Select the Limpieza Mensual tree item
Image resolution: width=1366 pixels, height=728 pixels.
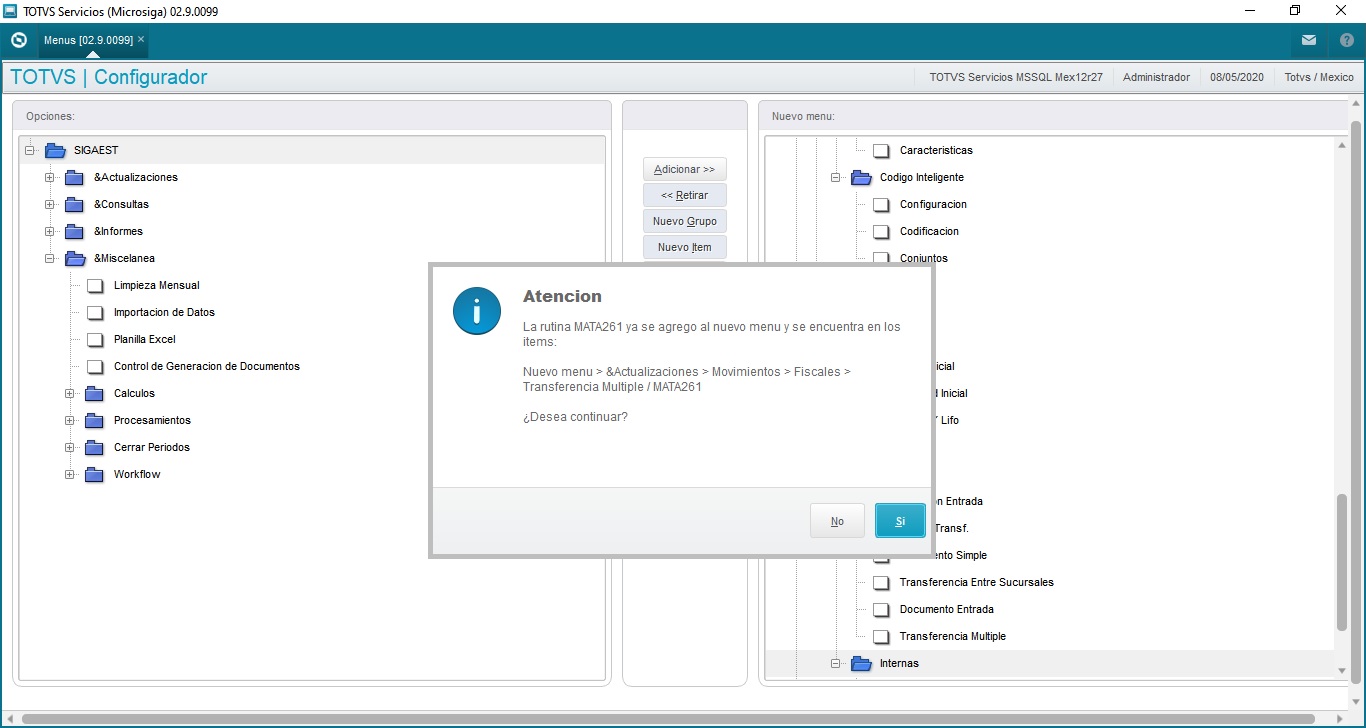tap(157, 285)
